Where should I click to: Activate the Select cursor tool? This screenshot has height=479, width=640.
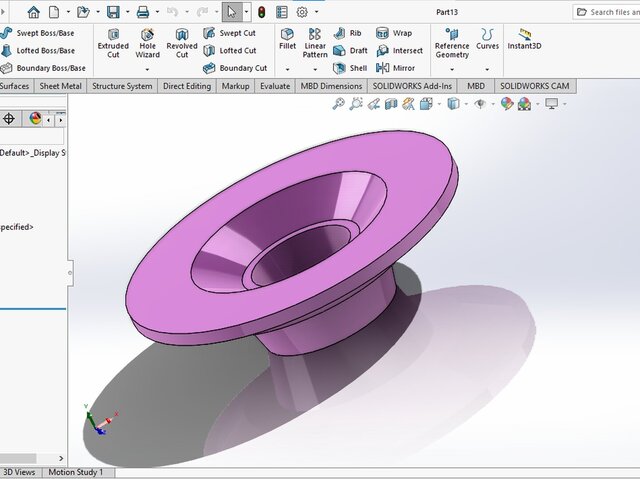coord(232,12)
